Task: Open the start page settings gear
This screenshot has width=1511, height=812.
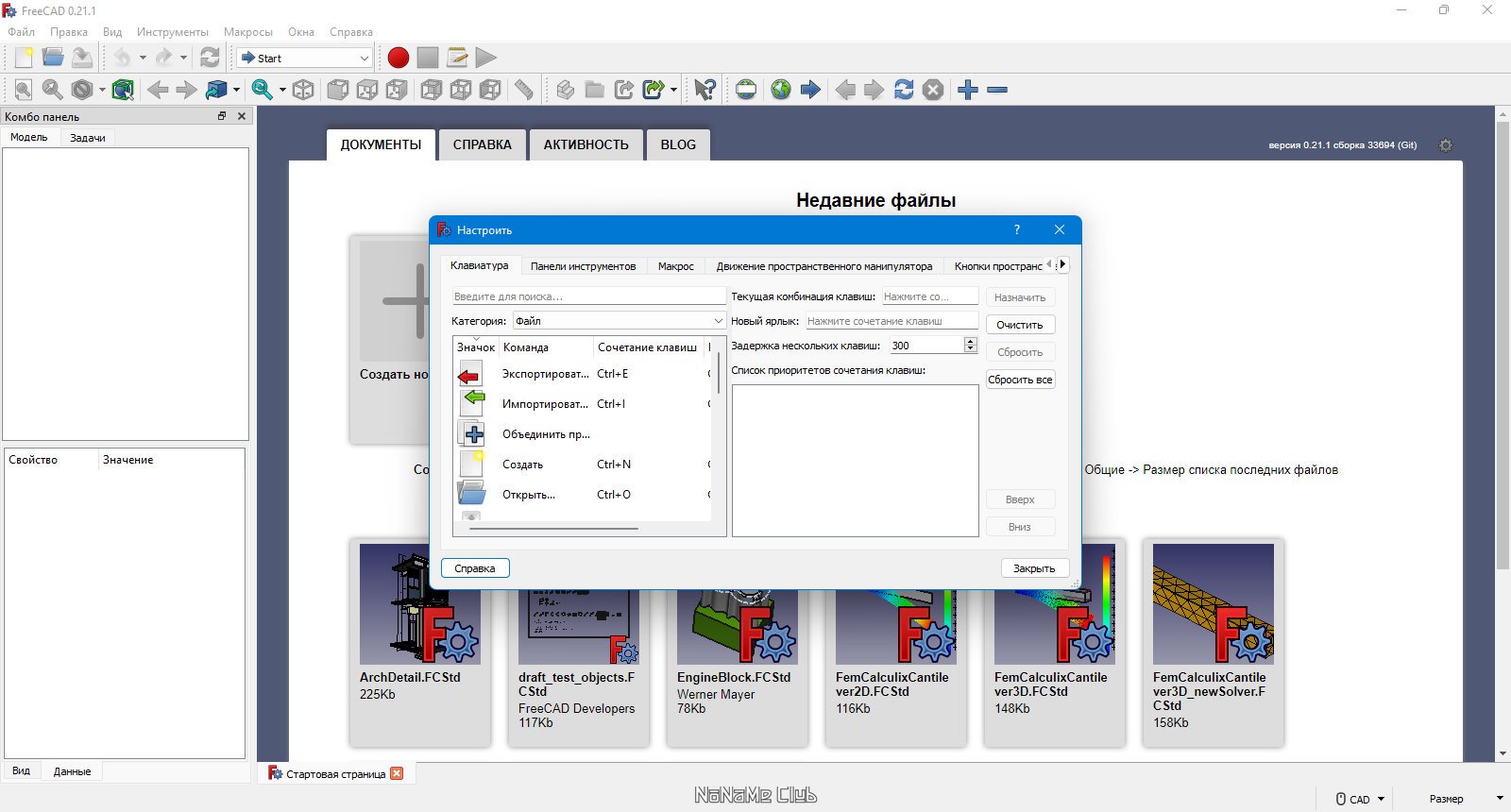Action: [1445, 145]
